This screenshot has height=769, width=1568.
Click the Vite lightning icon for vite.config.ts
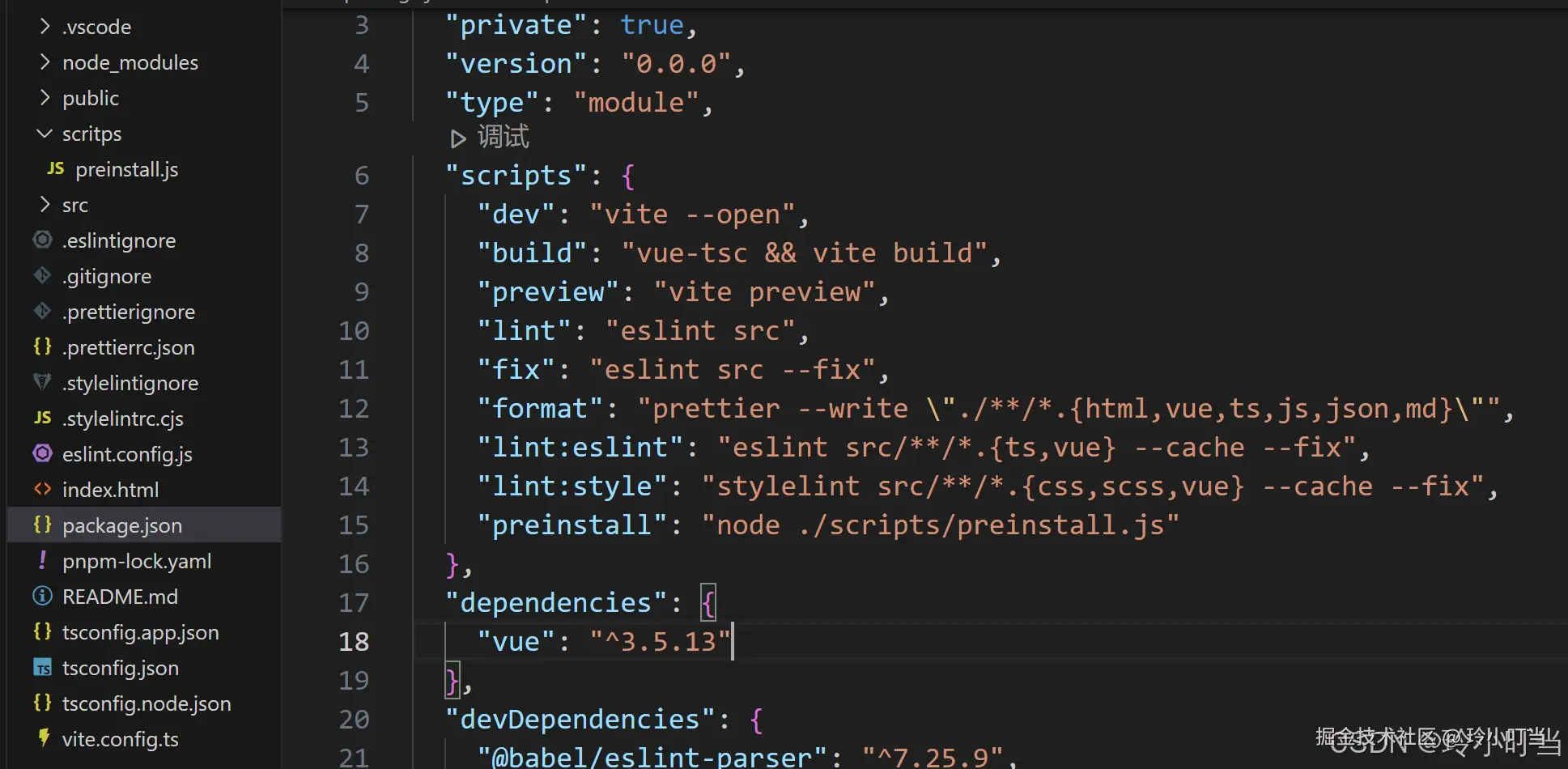(x=43, y=738)
